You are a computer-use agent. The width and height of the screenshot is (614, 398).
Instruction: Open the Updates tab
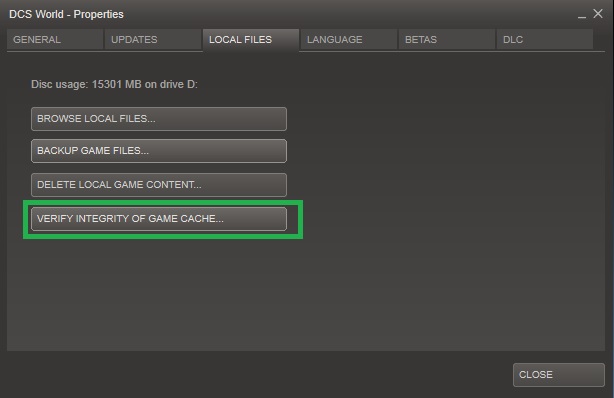(153, 40)
